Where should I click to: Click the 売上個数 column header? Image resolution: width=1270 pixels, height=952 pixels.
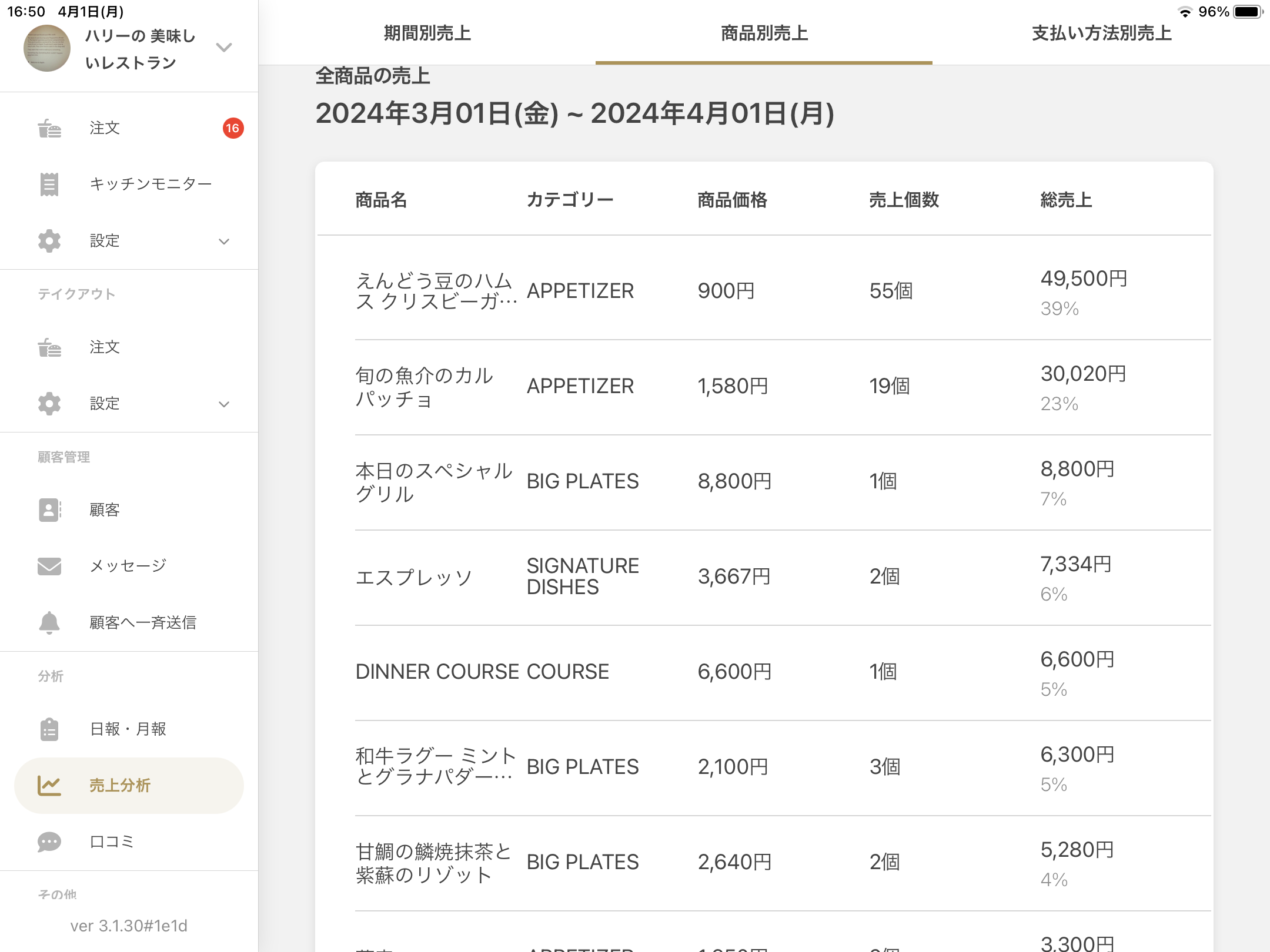[x=904, y=200]
